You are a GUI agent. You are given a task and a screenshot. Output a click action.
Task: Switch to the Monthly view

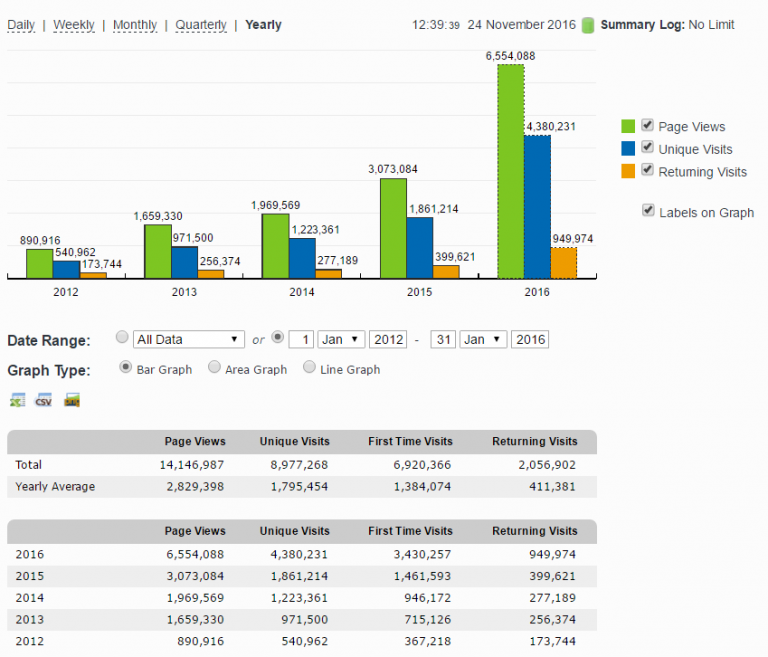(135, 24)
